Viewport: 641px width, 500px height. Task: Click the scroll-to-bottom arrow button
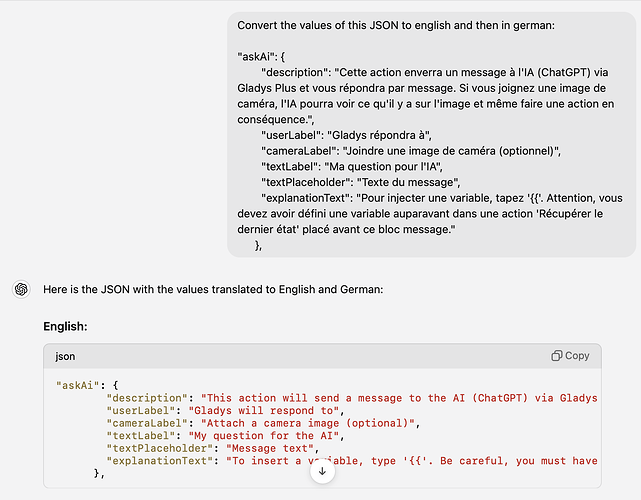(323, 471)
